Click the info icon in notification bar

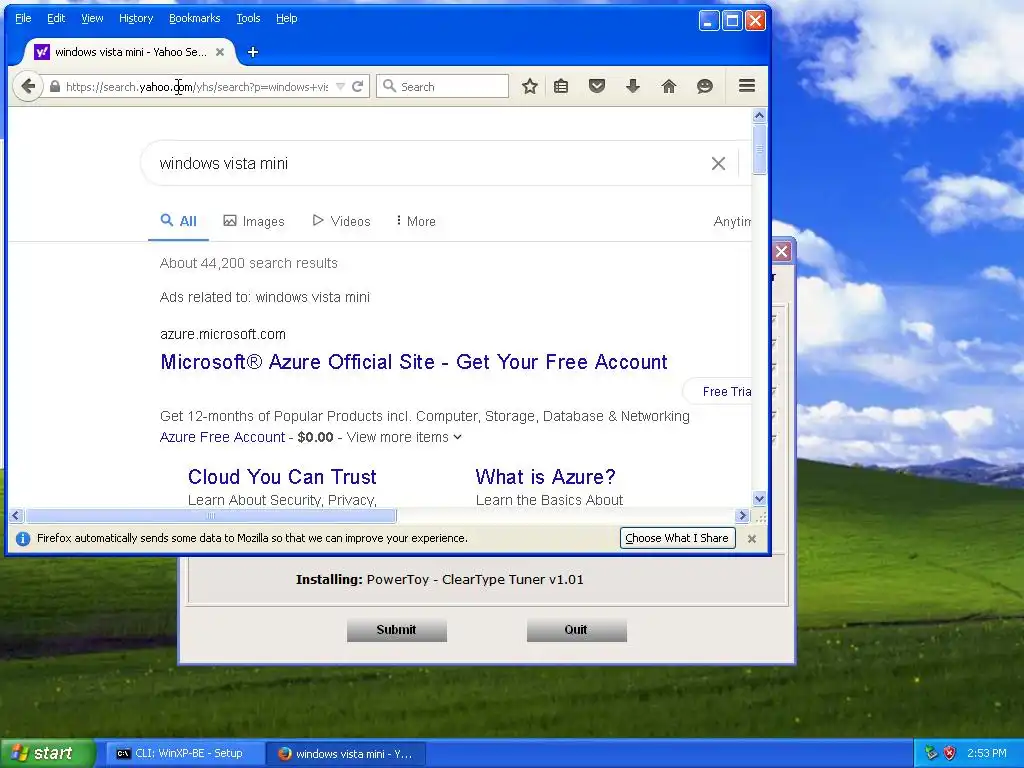click(x=23, y=539)
